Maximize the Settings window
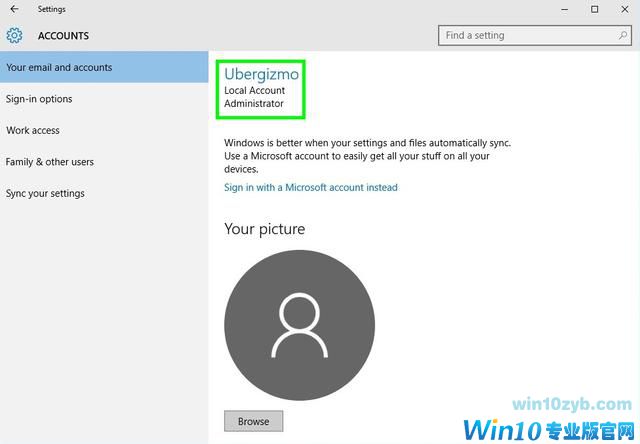The width and height of the screenshot is (640, 444). tap(595, 9)
